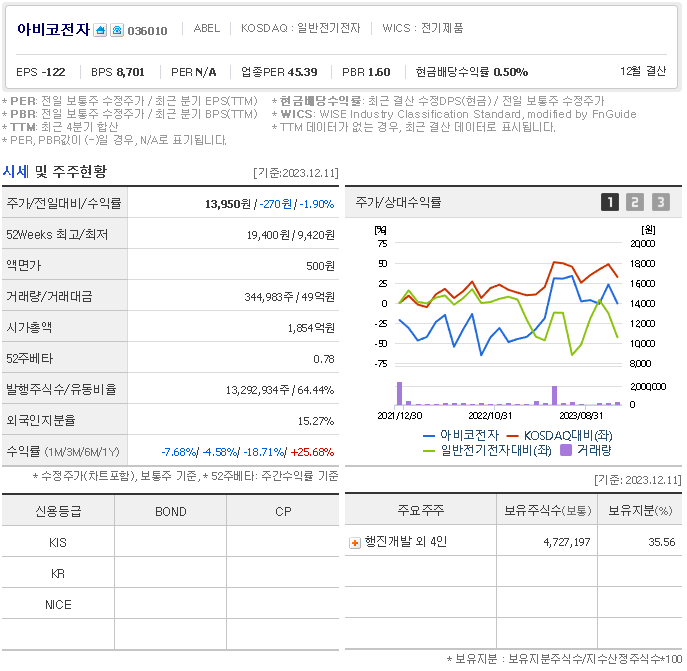687x671 pixels.
Task: Click the red KOSDAQ대비(좌) legend entry
Action: point(560,436)
